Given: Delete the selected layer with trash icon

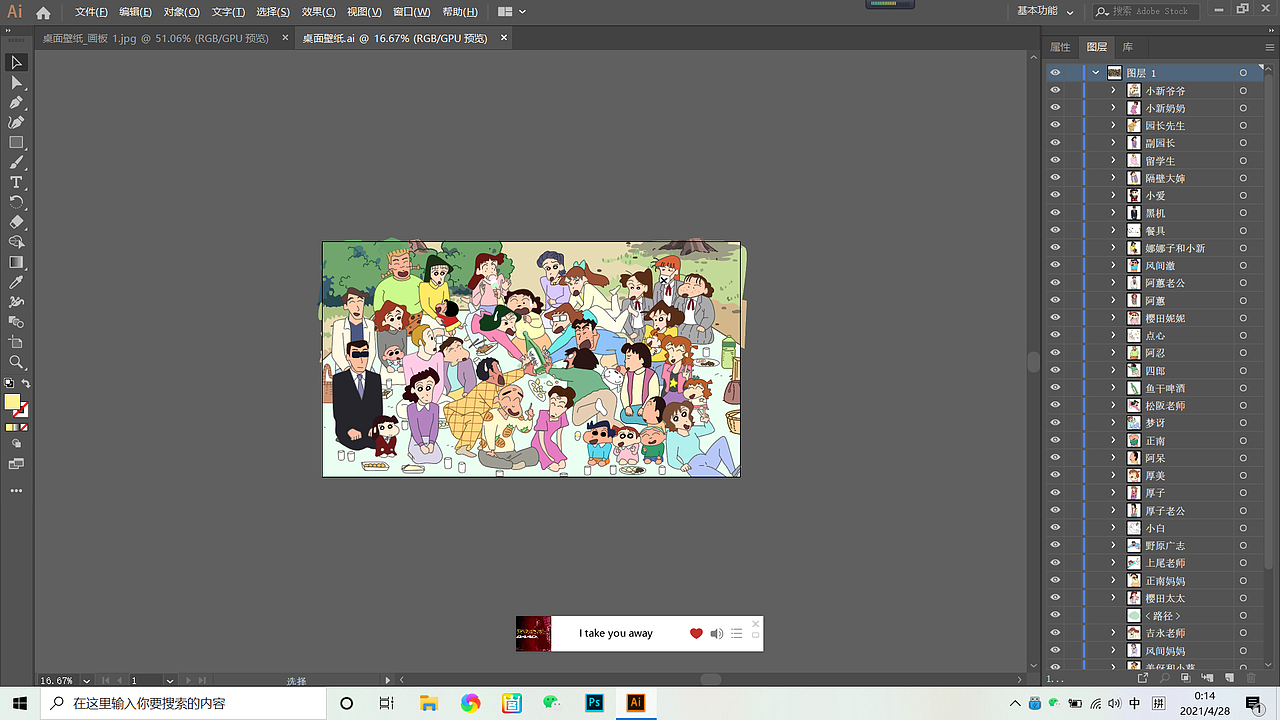Looking at the screenshot, I should coord(1251,678).
